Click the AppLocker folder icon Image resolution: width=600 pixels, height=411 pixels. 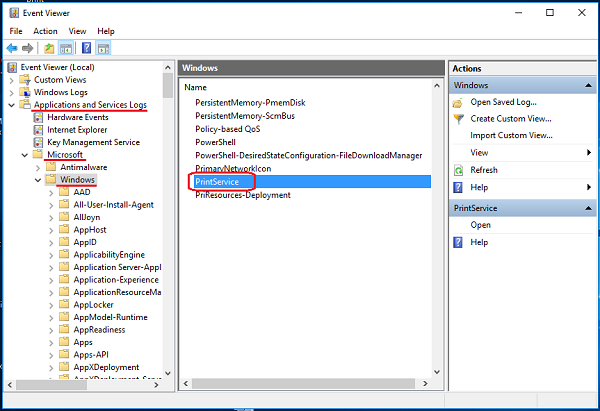[x=64, y=304]
